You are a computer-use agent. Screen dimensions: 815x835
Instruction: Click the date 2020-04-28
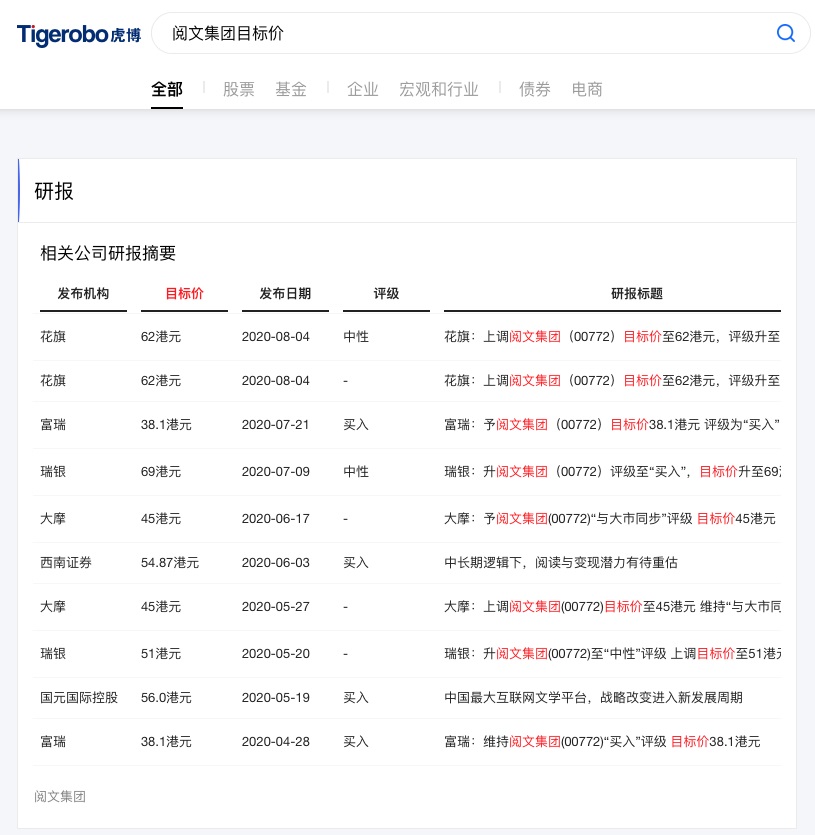pyautogui.click(x=275, y=741)
